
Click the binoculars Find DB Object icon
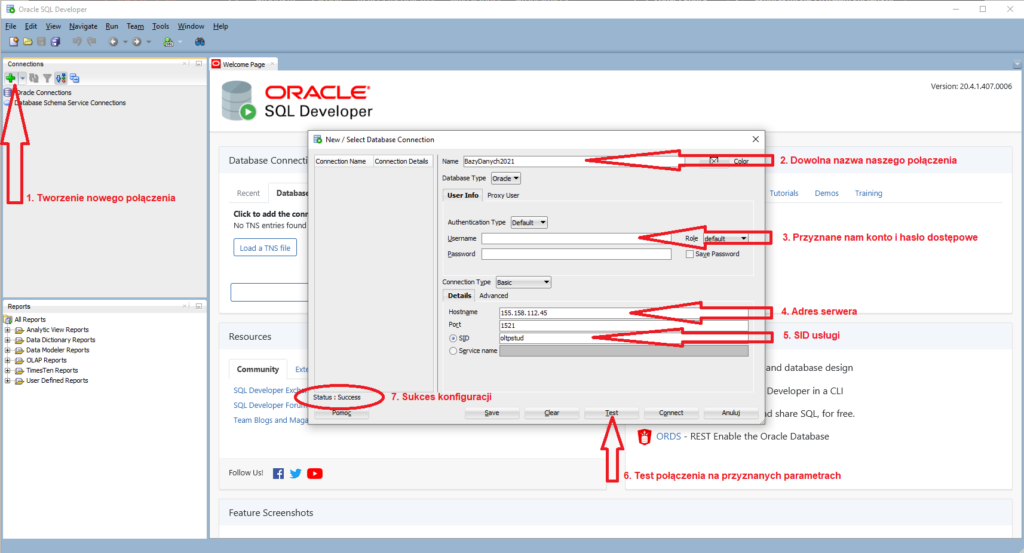(200, 42)
